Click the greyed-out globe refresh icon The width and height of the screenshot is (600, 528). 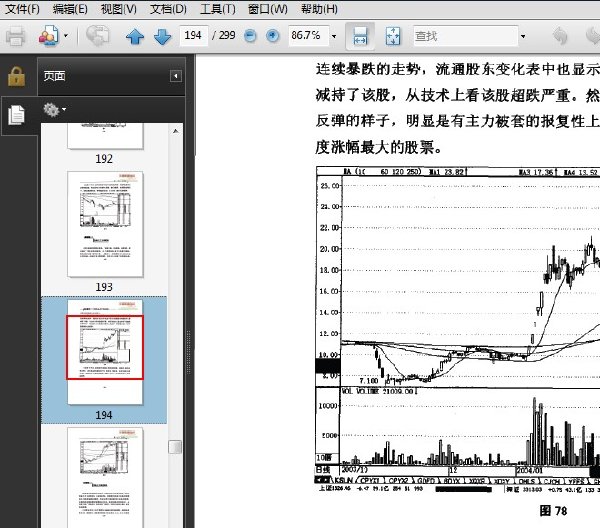pyautogui.click(x=97, y=35)
